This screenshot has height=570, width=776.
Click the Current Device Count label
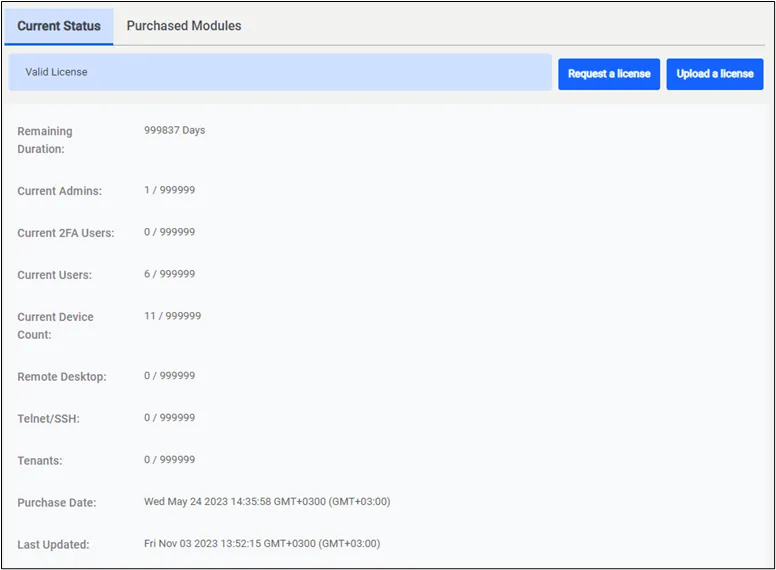point(55,326)
